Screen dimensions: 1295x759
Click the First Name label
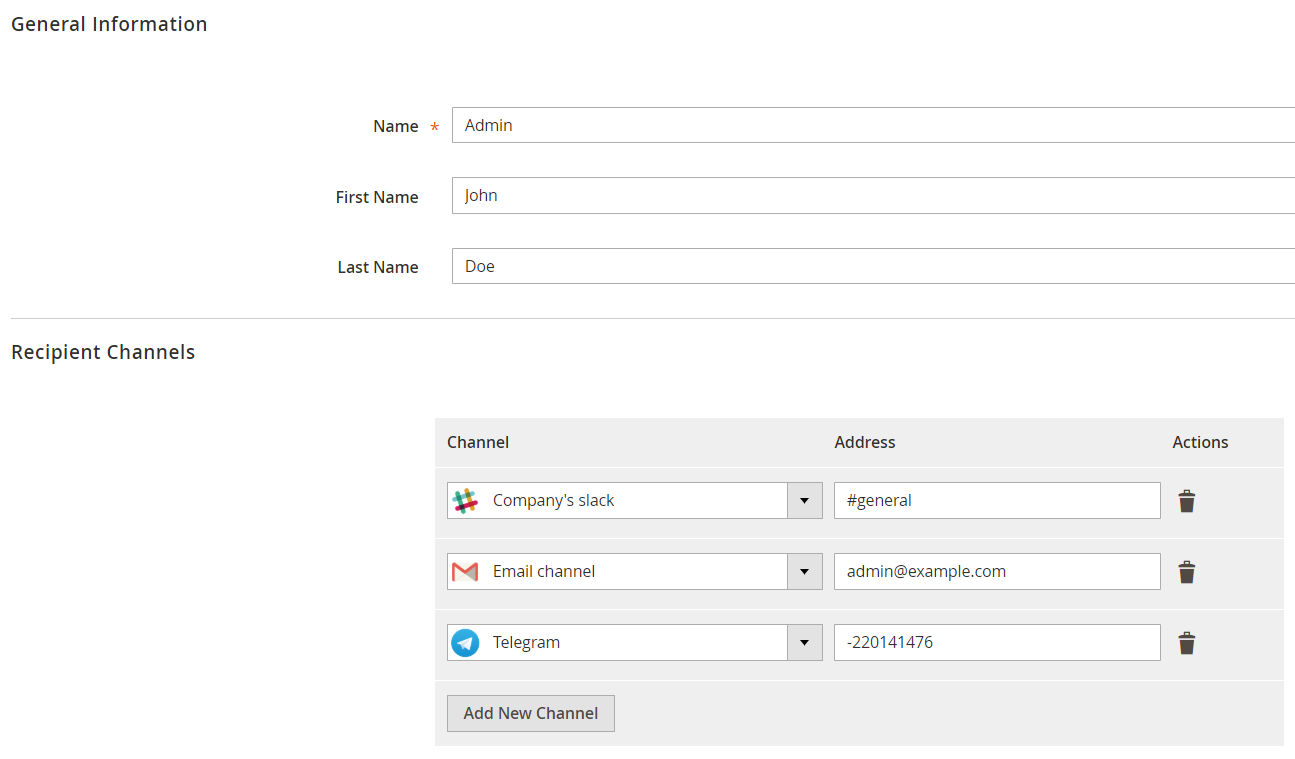tap(377, 197)
